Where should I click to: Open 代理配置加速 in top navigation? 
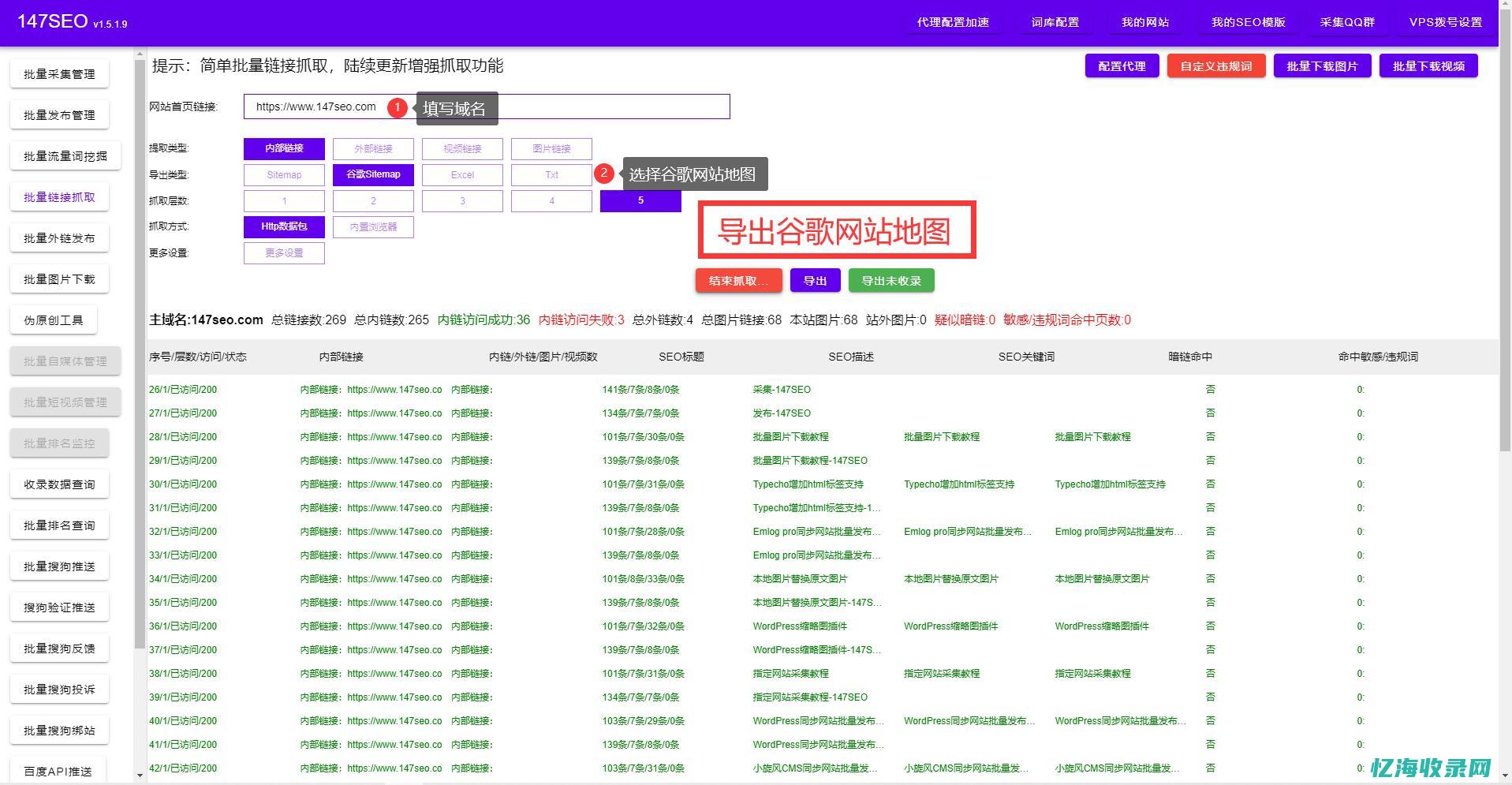953,22
